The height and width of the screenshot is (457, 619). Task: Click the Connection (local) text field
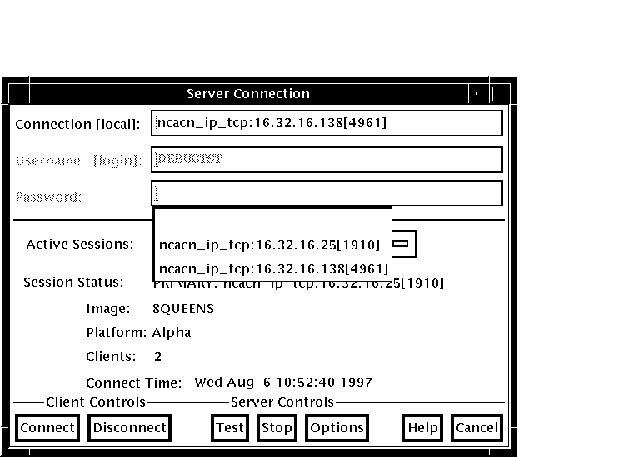(x=326, y=123)
